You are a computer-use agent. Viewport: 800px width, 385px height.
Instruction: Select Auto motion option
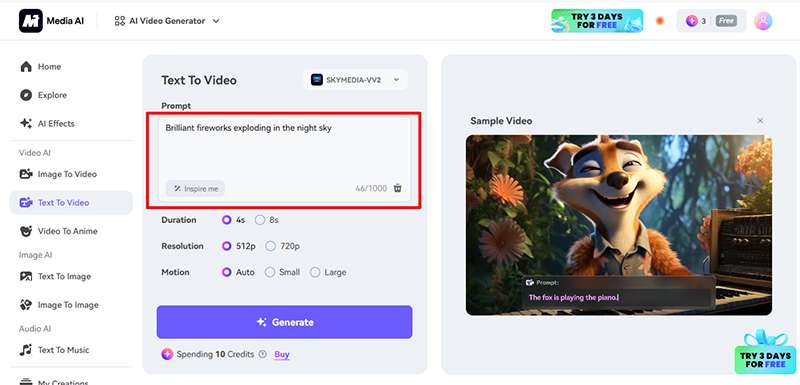238,272
